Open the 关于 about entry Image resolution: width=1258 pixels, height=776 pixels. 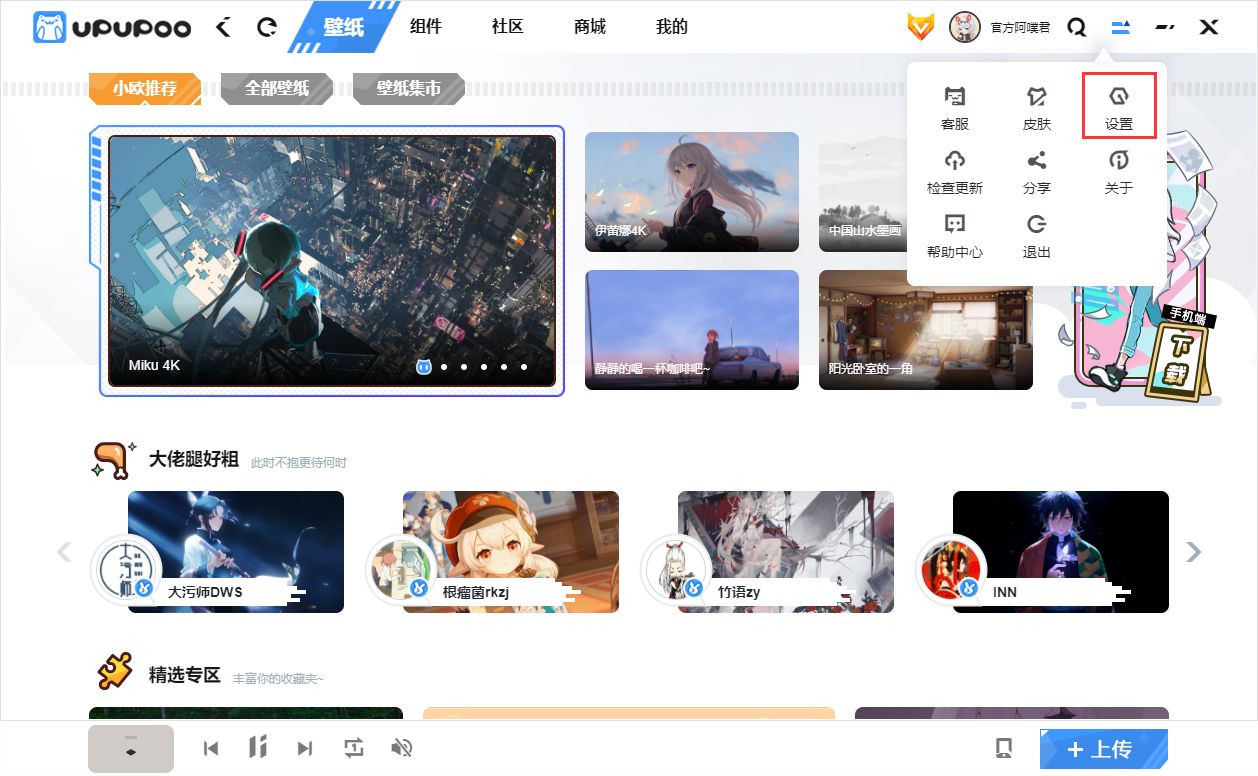[1119, 171]
